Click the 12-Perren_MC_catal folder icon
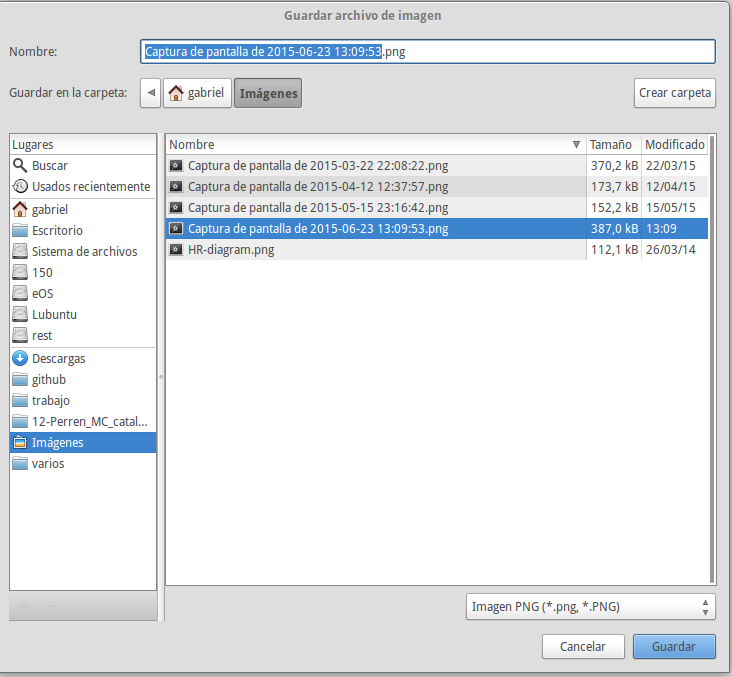 20,421
